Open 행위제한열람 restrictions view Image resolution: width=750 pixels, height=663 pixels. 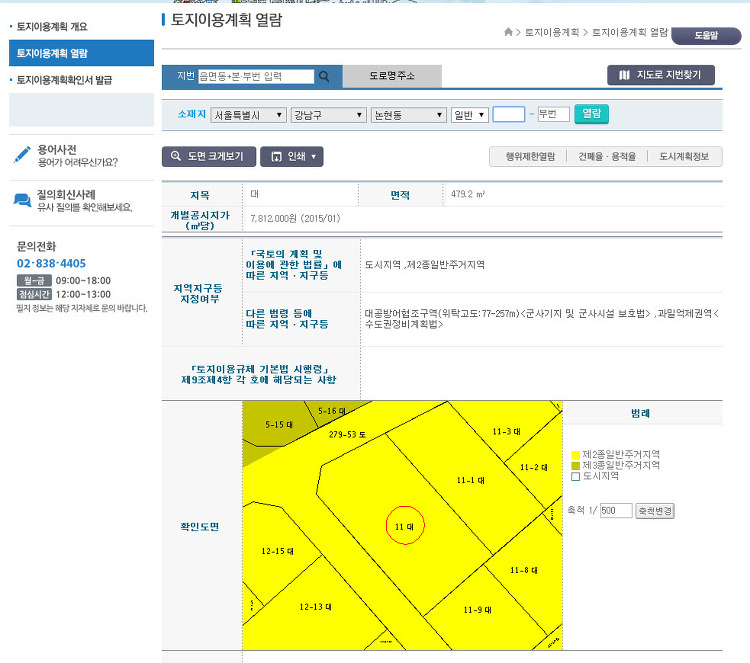[528, 157]
